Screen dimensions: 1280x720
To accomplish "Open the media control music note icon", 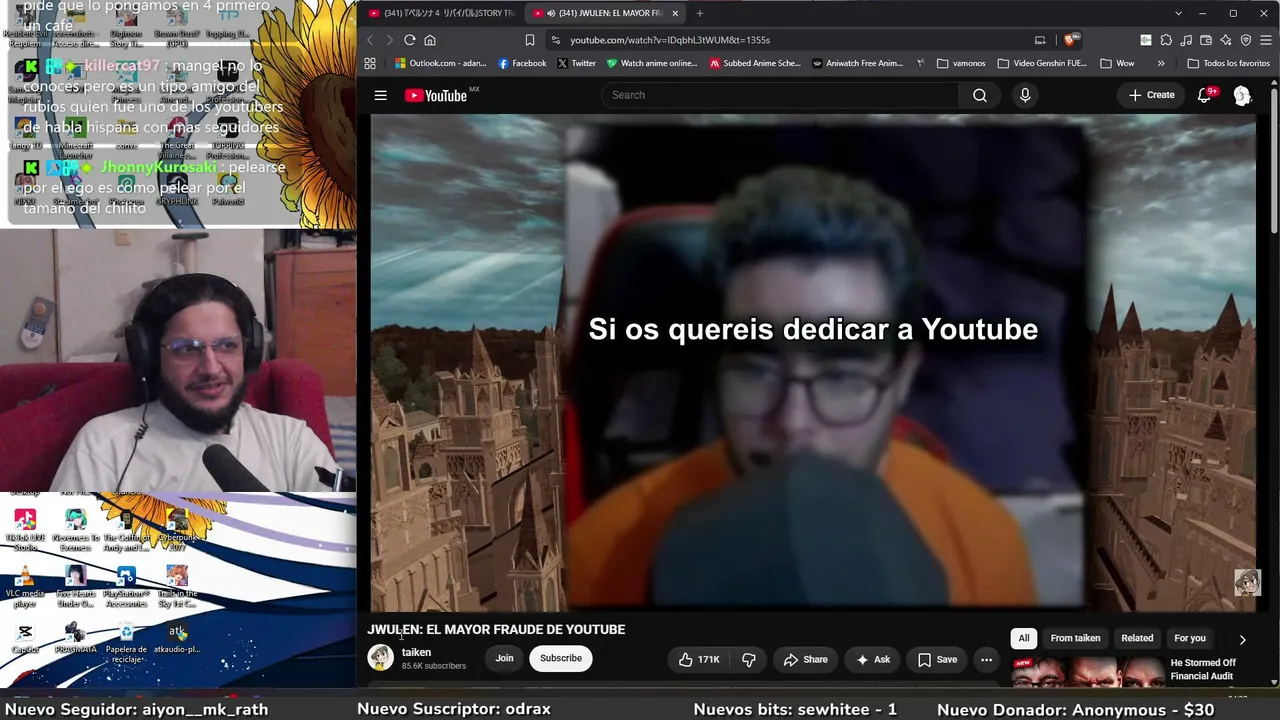I will coord(1186,40).
